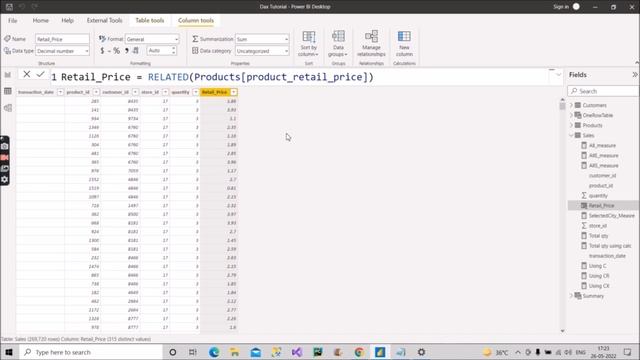Click the decimal places Auto stepper
Image resolution: width=640 pixels, height=360 pixels.
pyautogui.click(x=174, y=51)
